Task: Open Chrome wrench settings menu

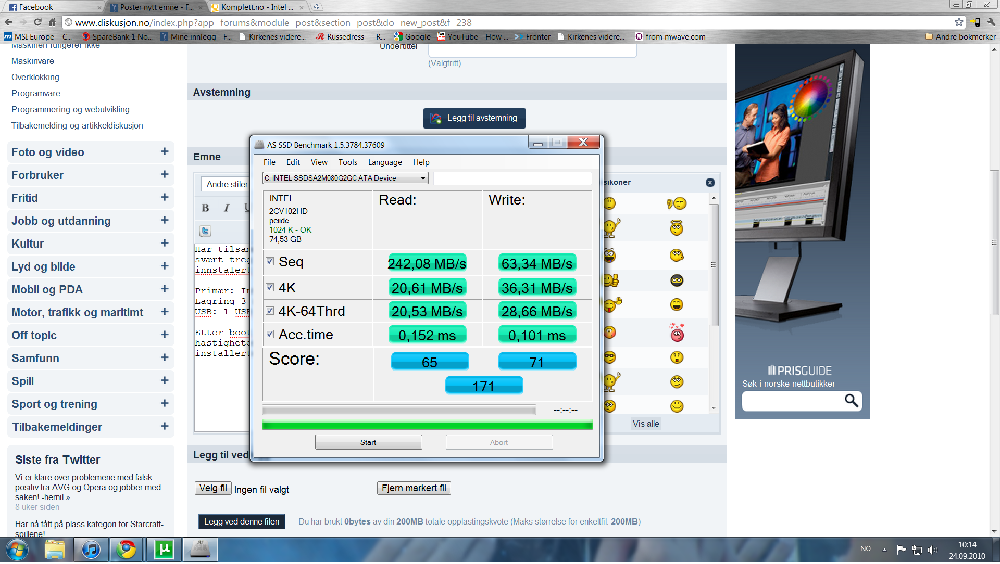Action: (x=990, y=22)
